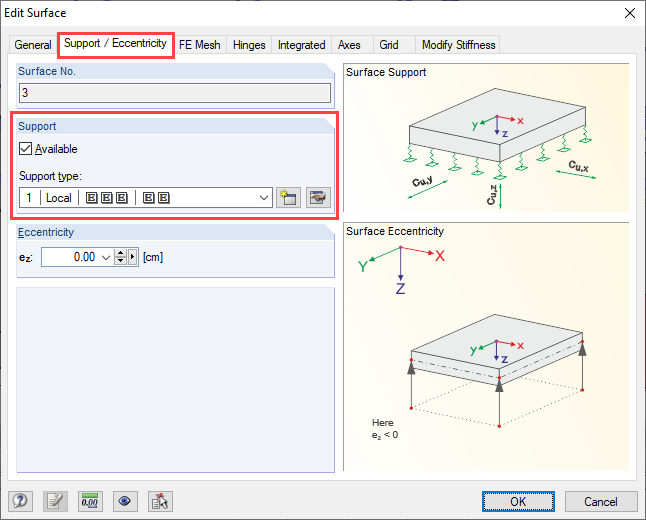This screenshot has width=646, height=520.
Task: Open the Hinges tab
Action: pyautogui.click(x=249, y=45)
